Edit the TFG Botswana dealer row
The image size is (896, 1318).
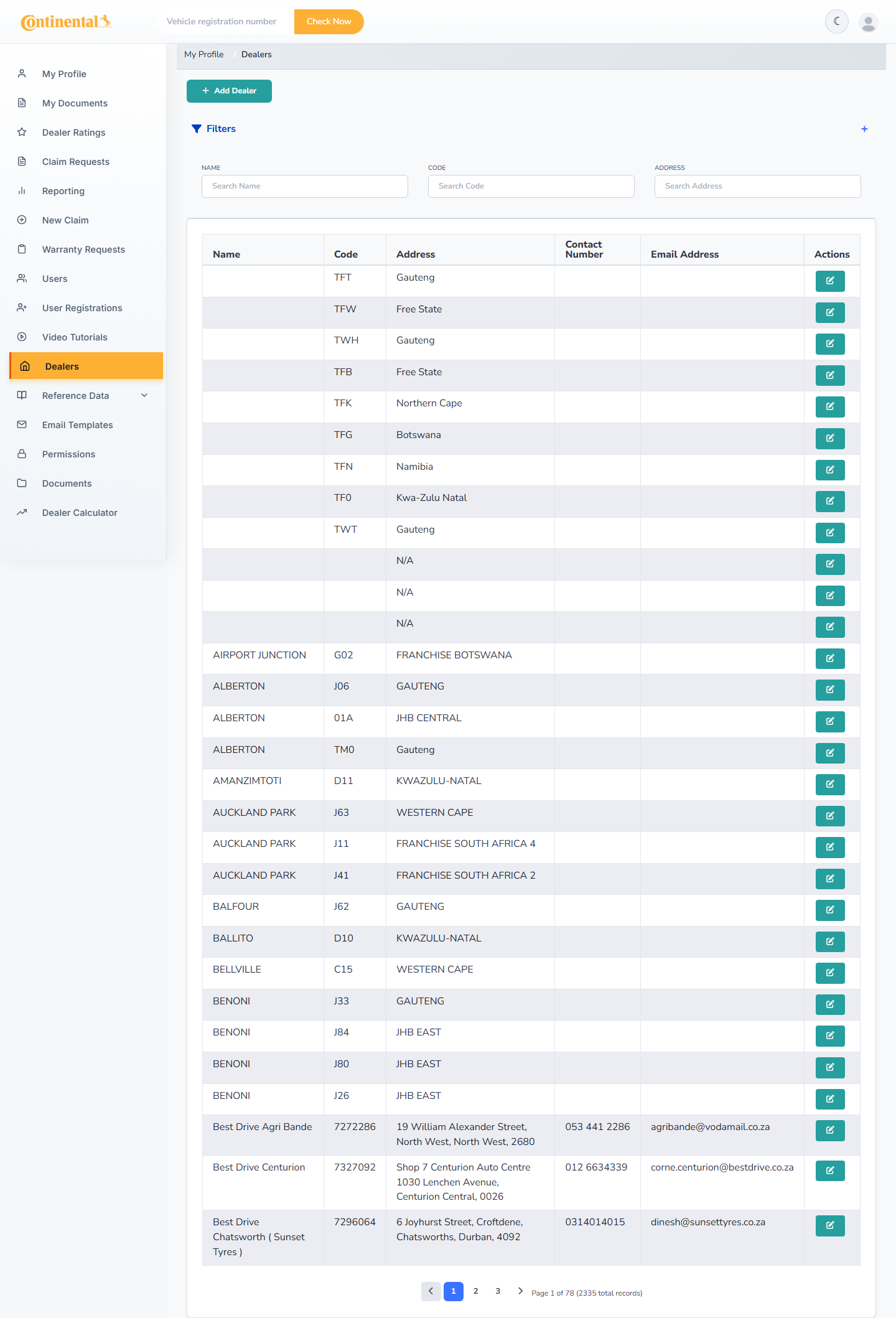point(830,438)
